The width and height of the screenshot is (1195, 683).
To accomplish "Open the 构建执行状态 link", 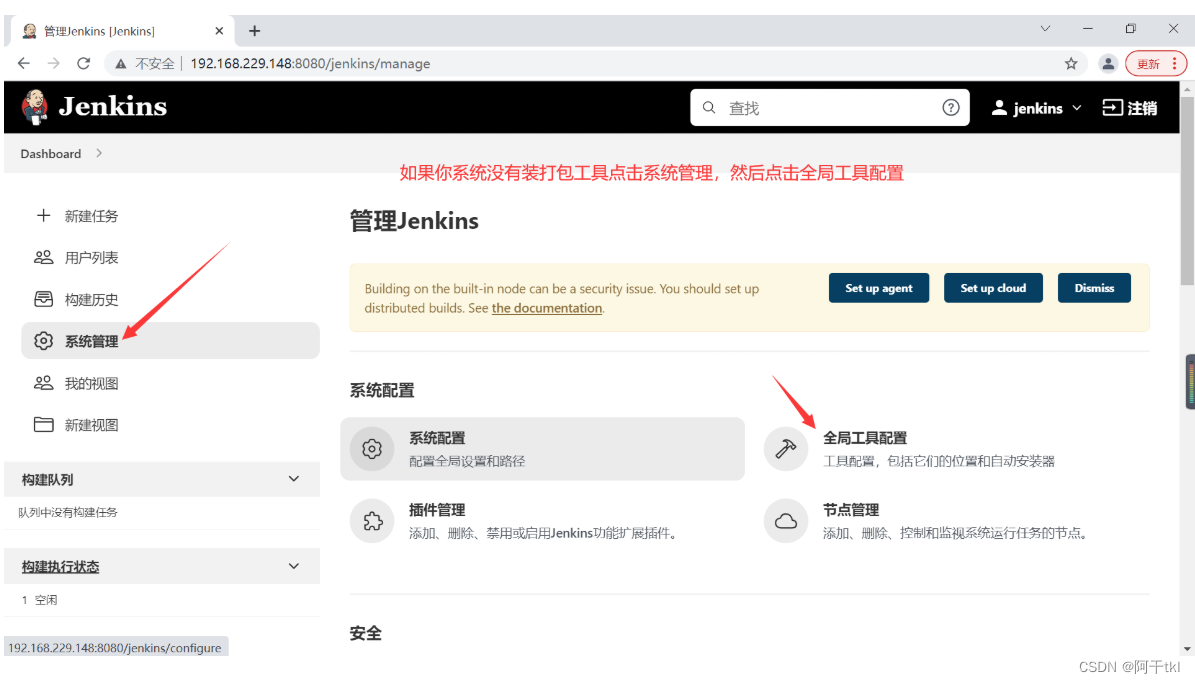I will pos(60,566).
